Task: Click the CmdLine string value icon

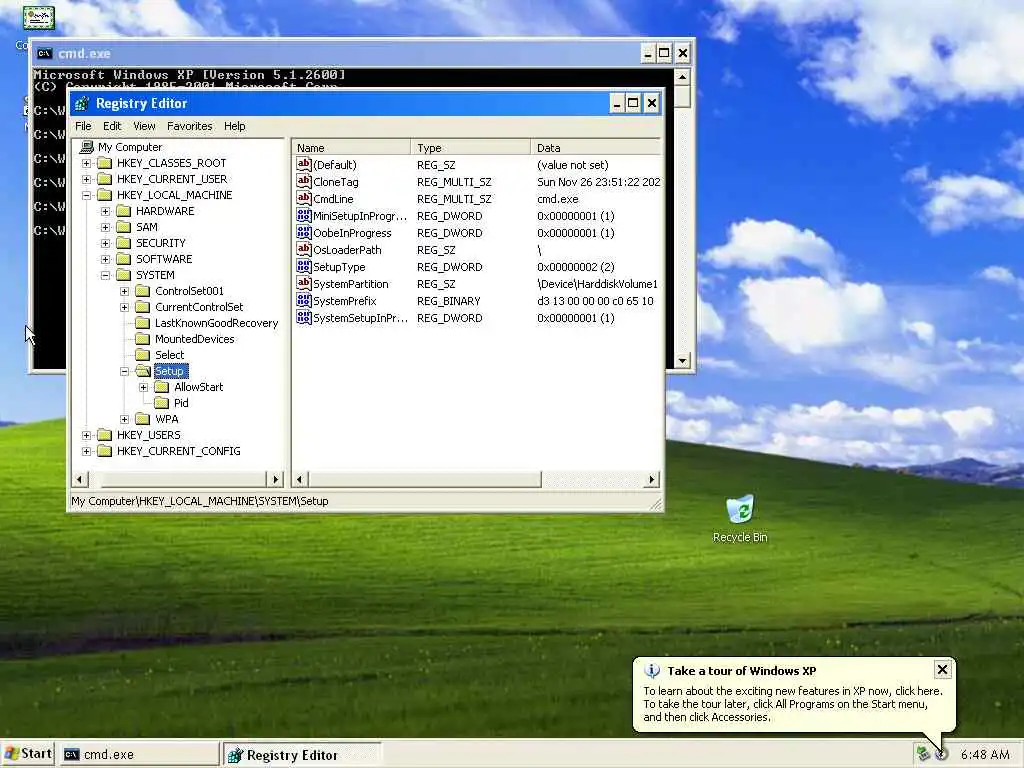Action: point(304,199)
